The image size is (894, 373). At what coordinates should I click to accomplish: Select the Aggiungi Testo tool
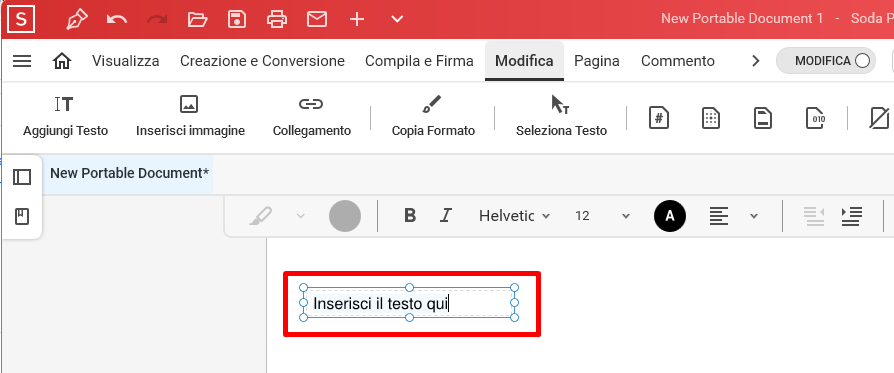[66, 116]
